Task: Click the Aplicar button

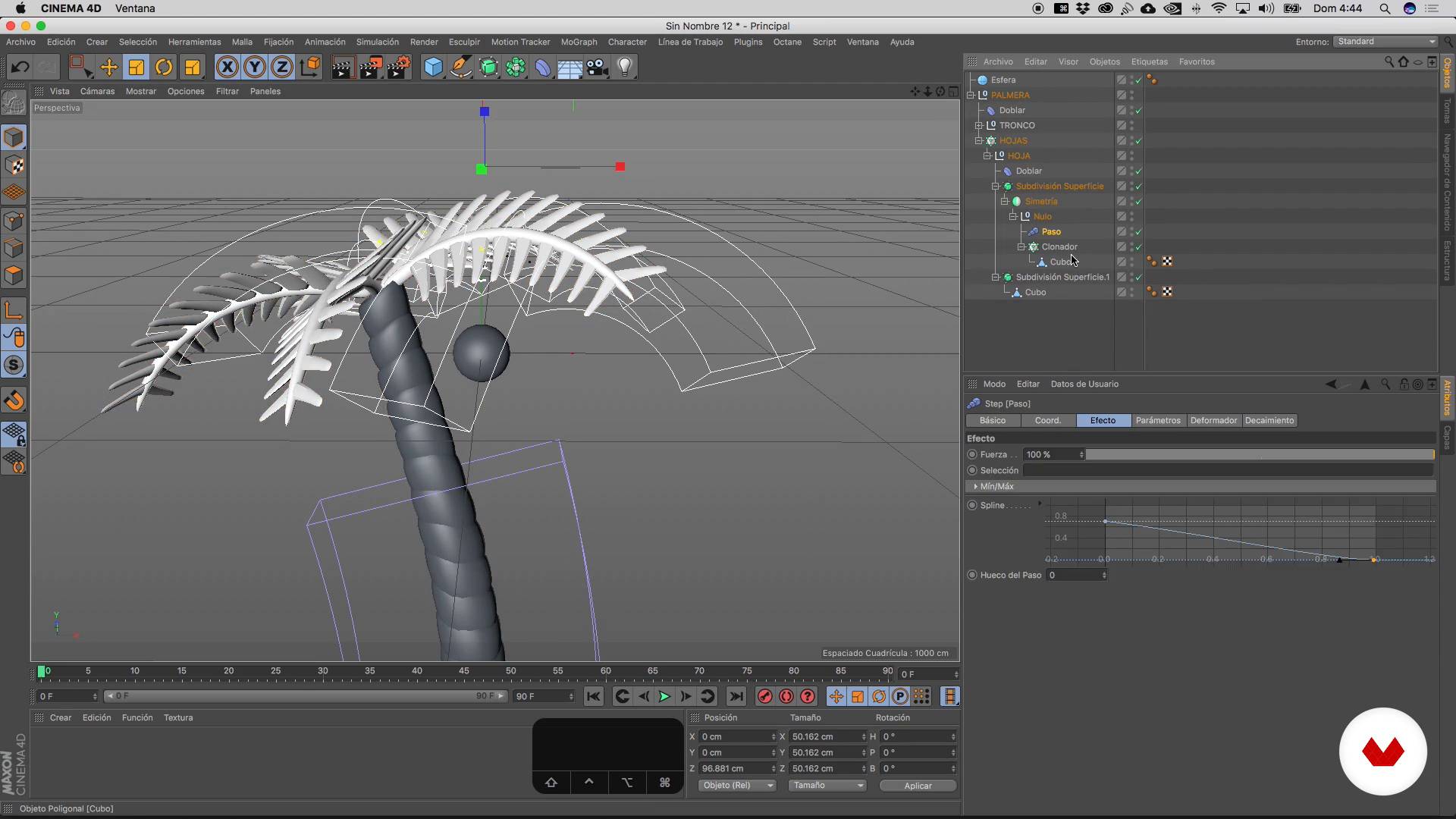Action: pos(918,786)
